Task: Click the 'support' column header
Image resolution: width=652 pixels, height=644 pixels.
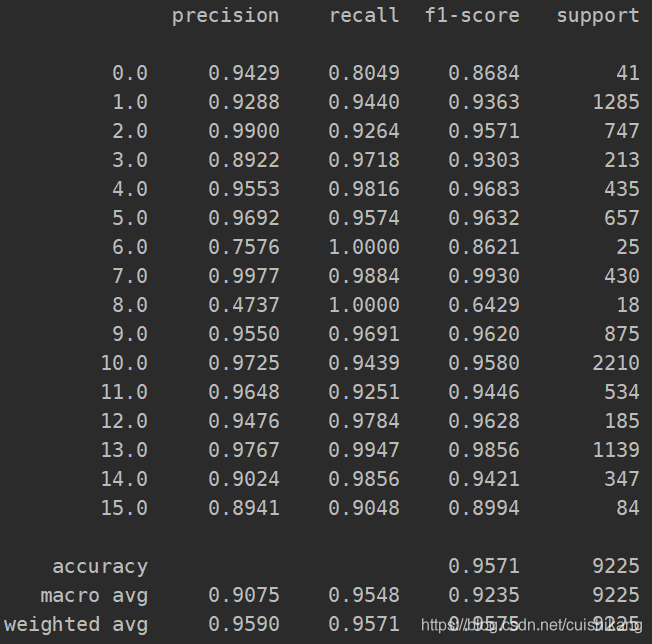Action: point(598,17)
